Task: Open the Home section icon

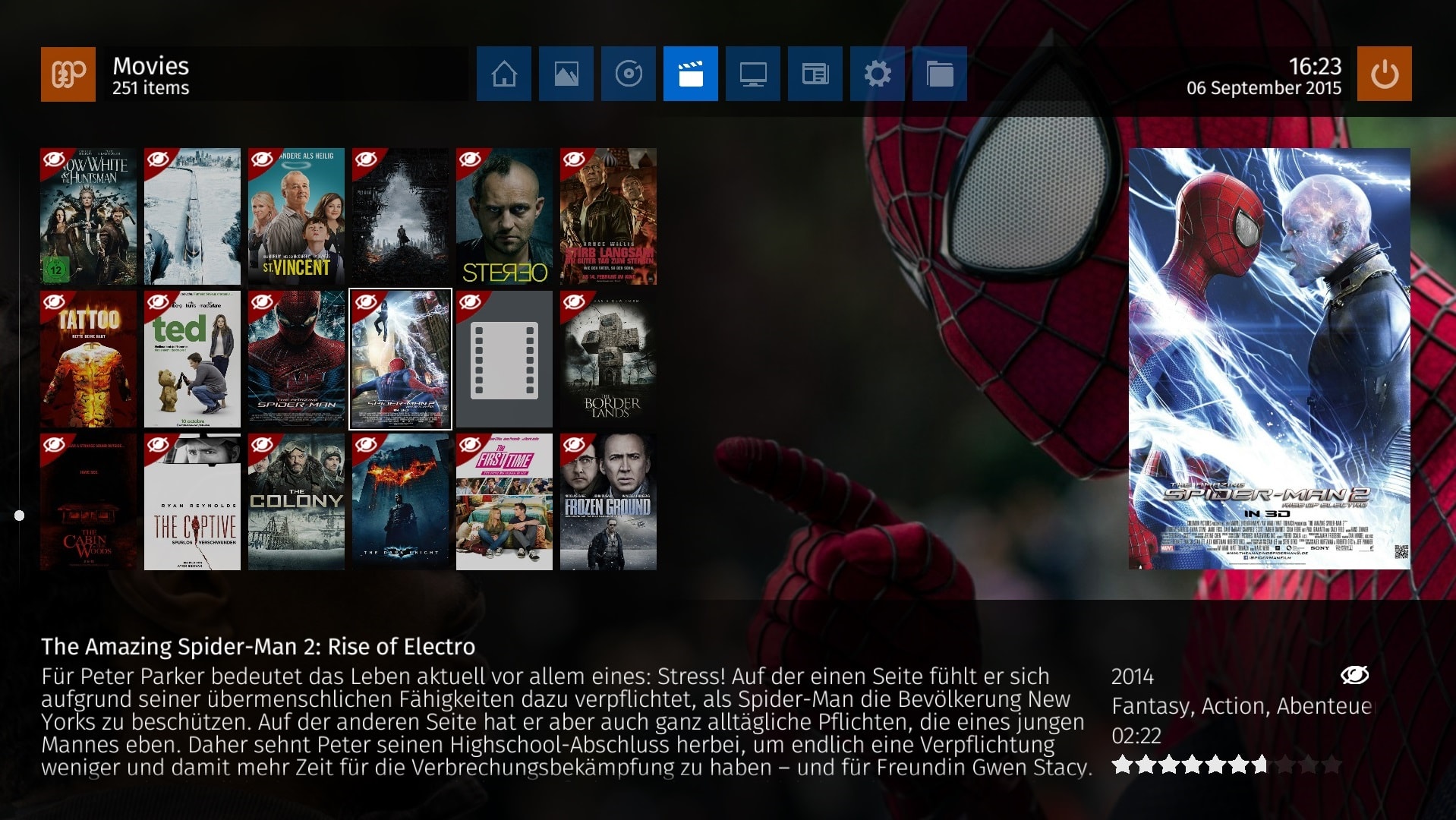Action: [504, 74]
